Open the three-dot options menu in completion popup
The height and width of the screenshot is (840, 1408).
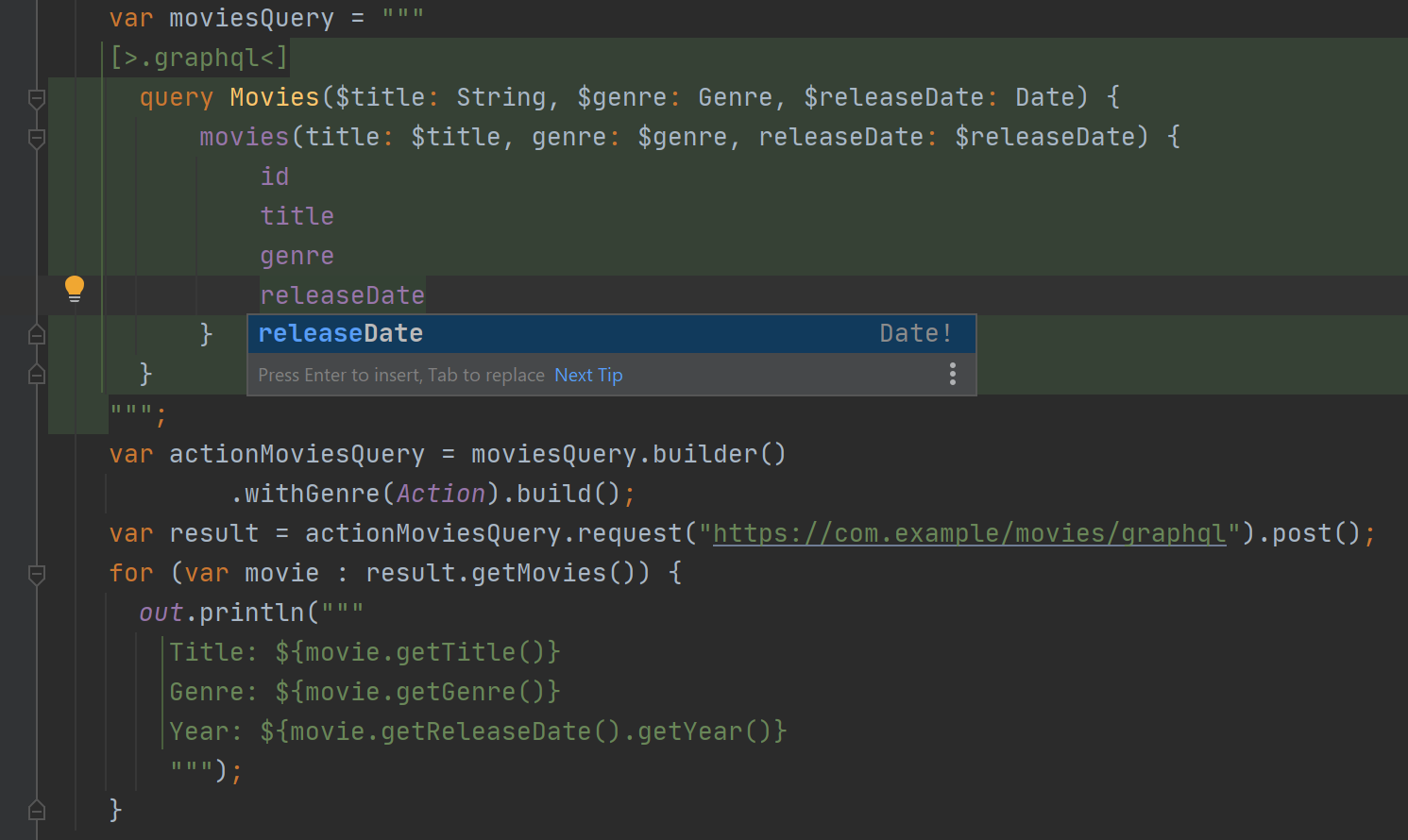pos(953,375)
